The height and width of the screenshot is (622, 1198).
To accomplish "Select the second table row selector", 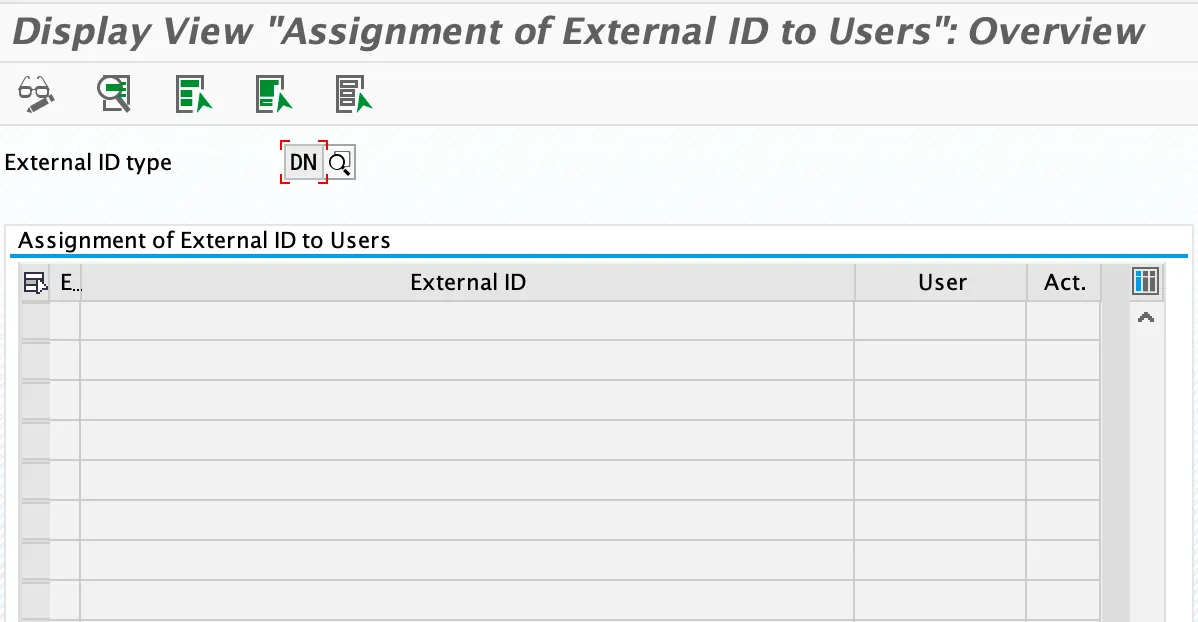I will point(35,360).
